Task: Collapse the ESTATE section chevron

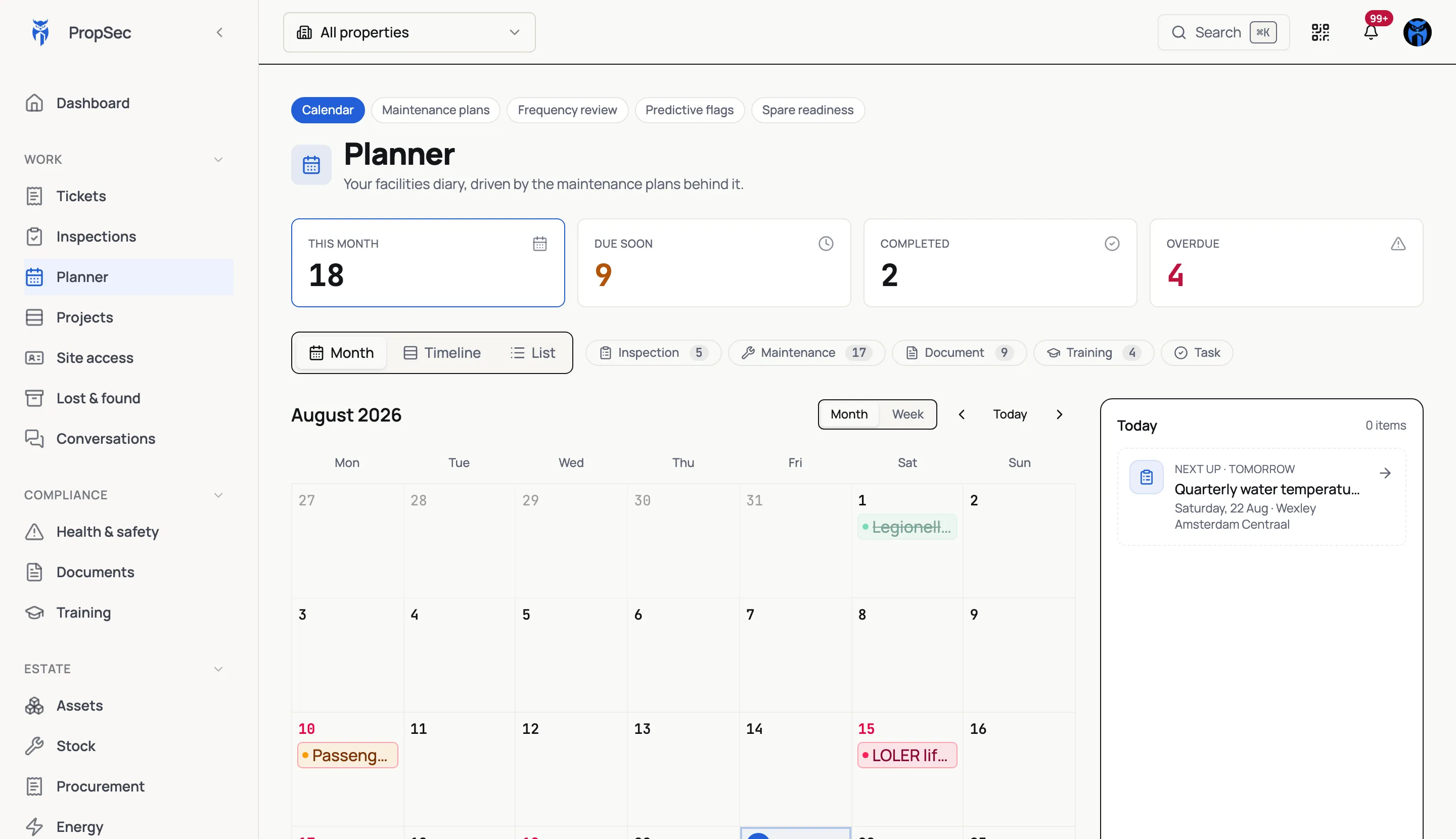Action: (218, 669)
